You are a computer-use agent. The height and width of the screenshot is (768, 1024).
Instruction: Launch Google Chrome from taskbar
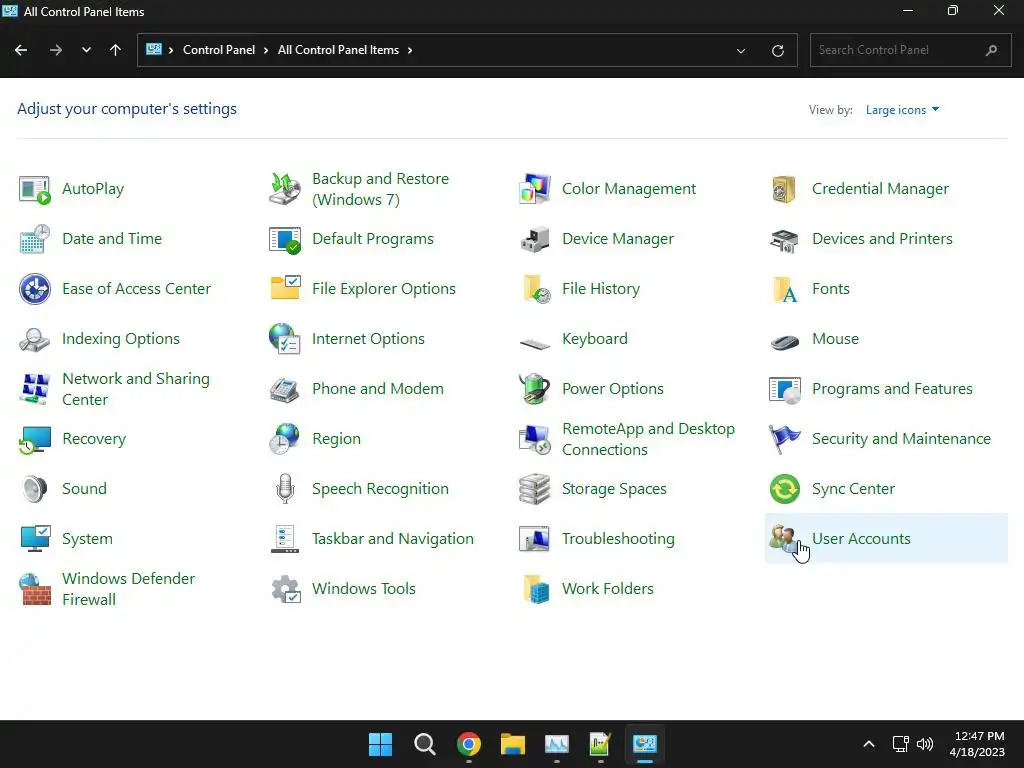point(468,744)
